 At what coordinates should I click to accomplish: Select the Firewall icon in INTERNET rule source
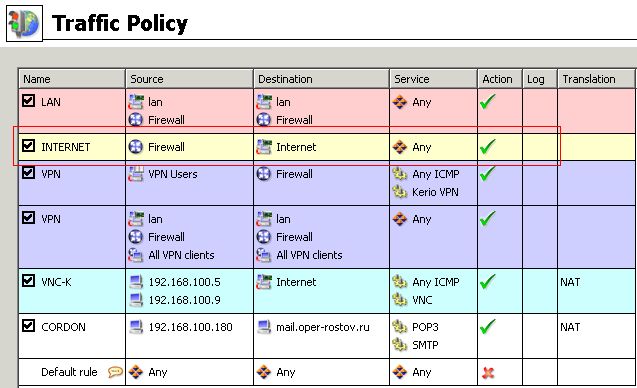point(136,147)
